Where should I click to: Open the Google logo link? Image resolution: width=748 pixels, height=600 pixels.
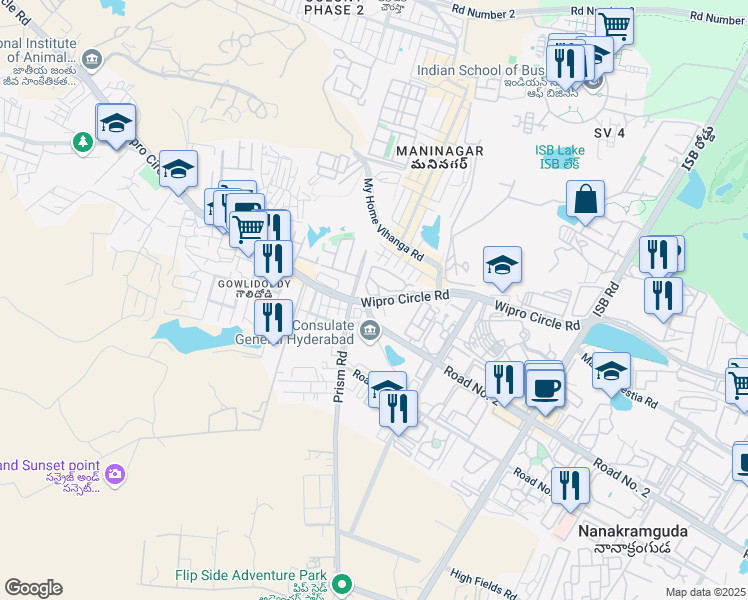click(x=33, y=588)
